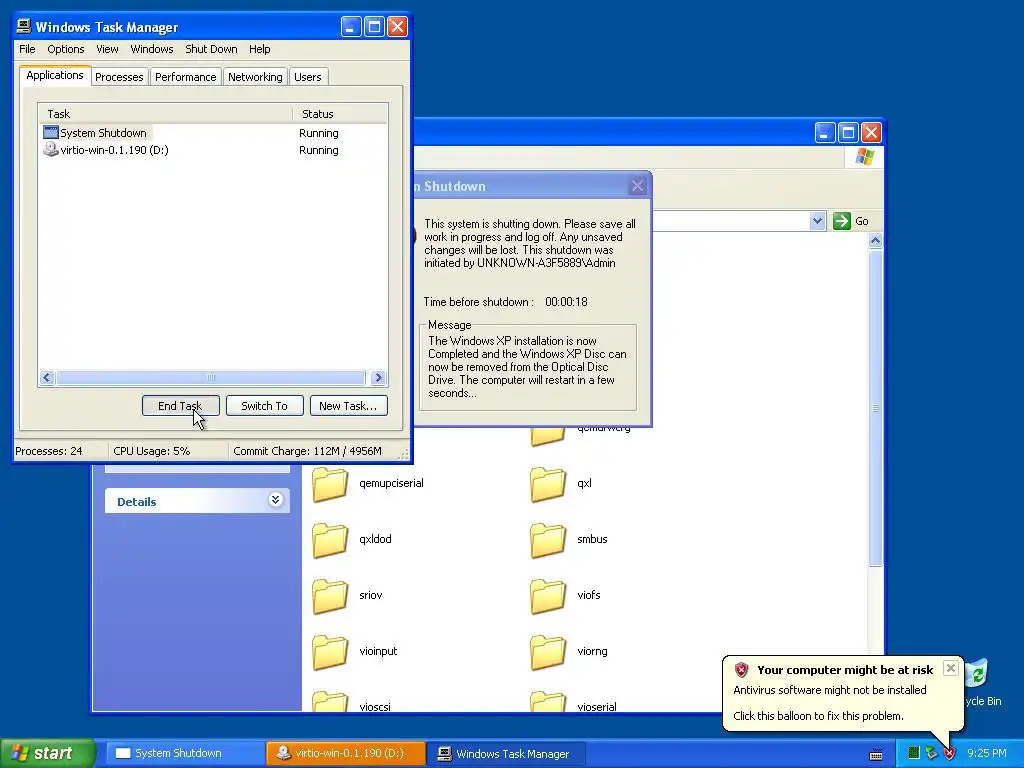1024x768 pixels.
Task: Open the Start menu
Action: [x=46, y=753]
